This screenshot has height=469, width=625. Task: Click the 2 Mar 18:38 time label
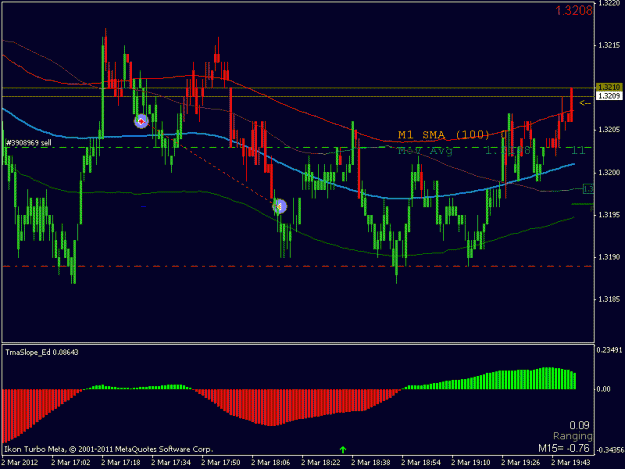(371, 463)
